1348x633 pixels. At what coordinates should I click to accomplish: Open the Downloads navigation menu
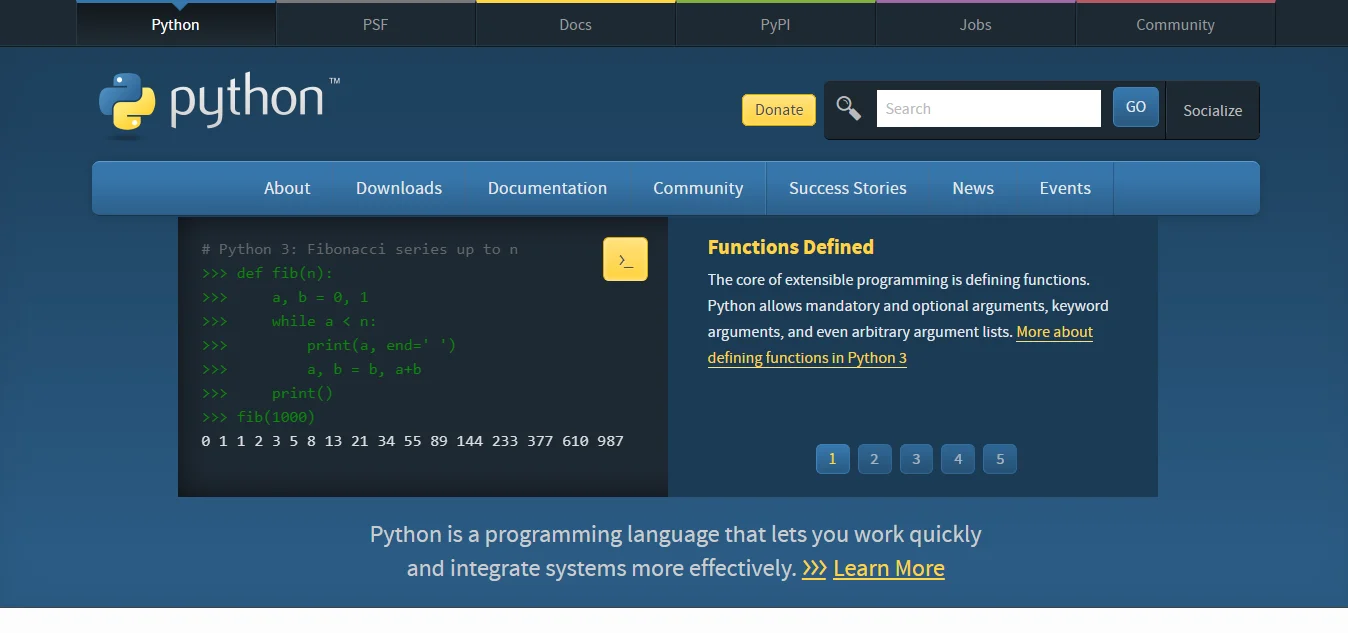(x=398, y=188)
